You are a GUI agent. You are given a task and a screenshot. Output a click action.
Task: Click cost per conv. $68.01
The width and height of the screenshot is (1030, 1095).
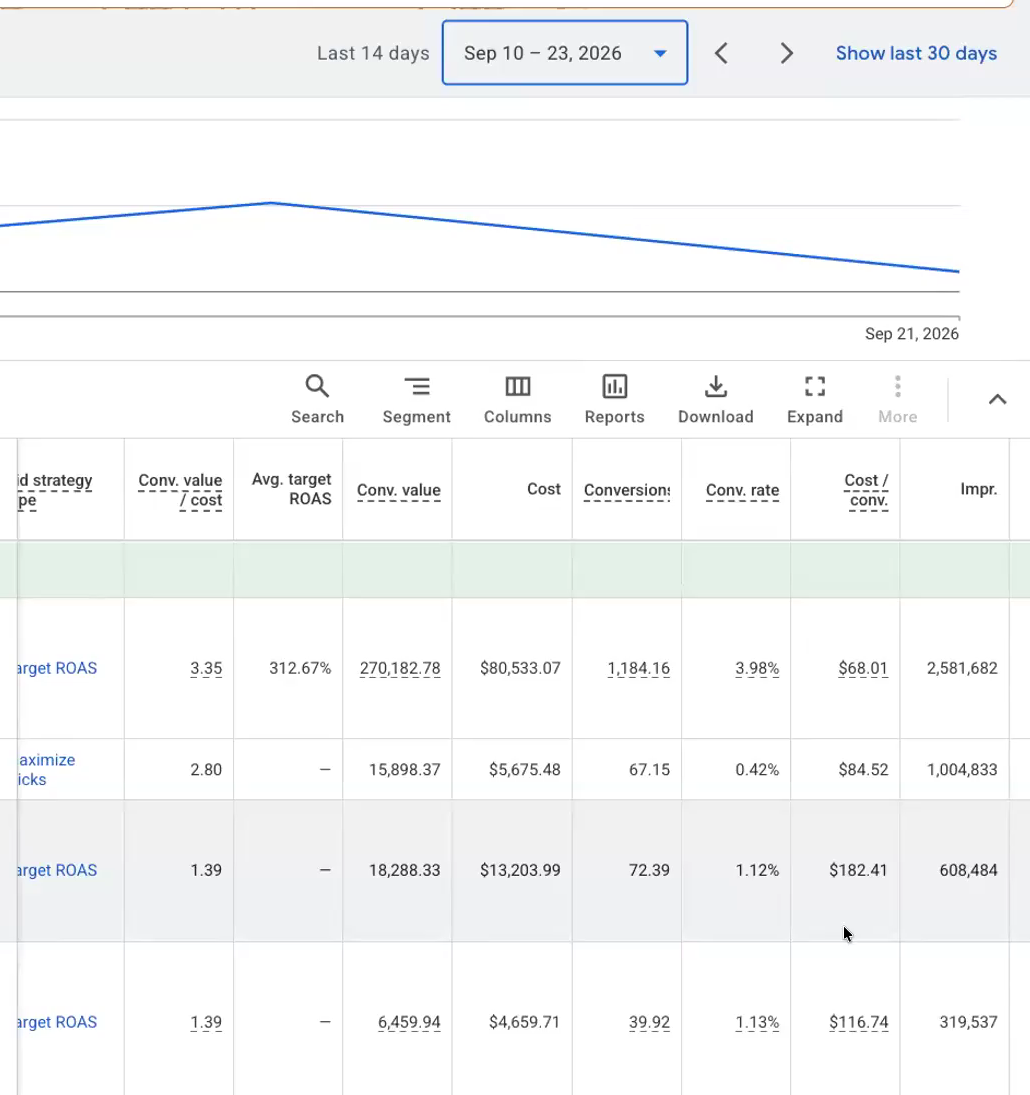click(x=863, y=668)
